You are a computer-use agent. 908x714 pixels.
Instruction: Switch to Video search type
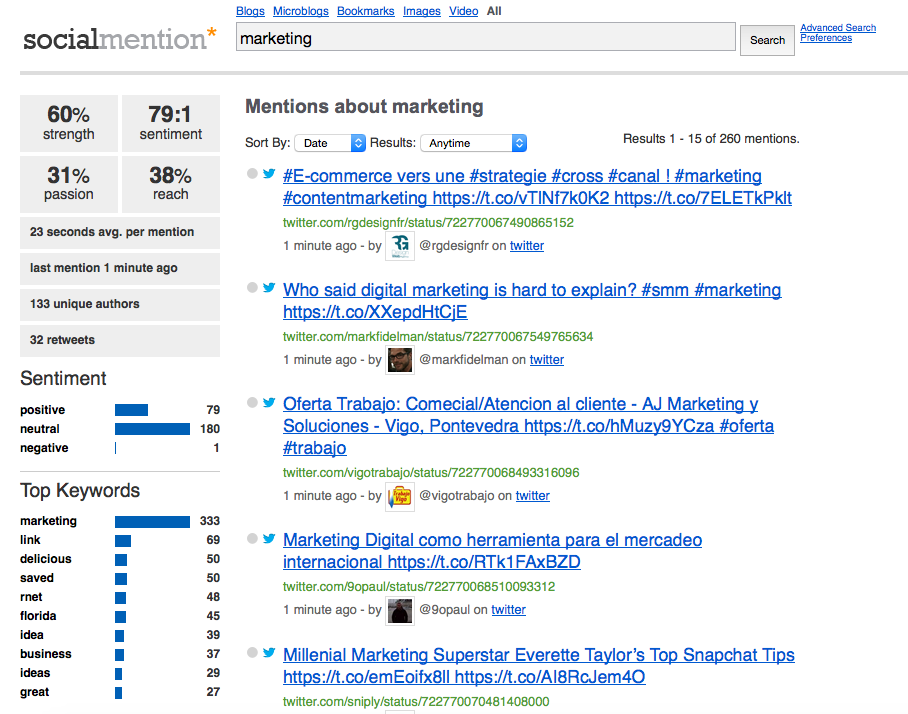463,11
